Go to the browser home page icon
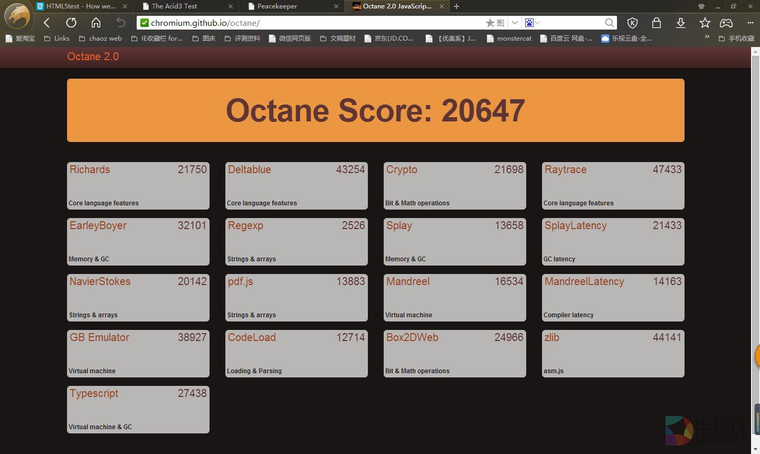The image size is (760, 454). click(96, 22)
